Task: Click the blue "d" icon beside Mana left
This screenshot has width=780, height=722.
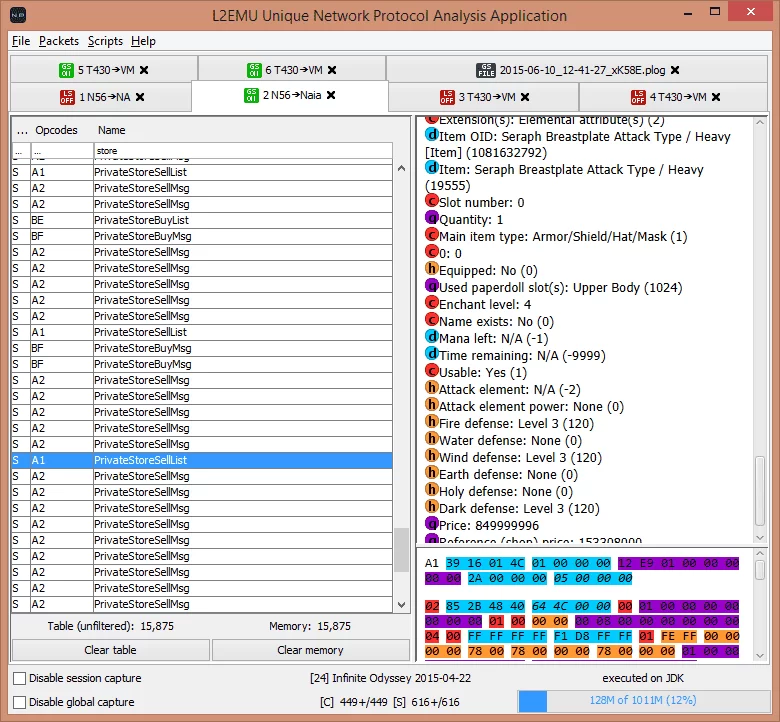Action: [431, 338]
